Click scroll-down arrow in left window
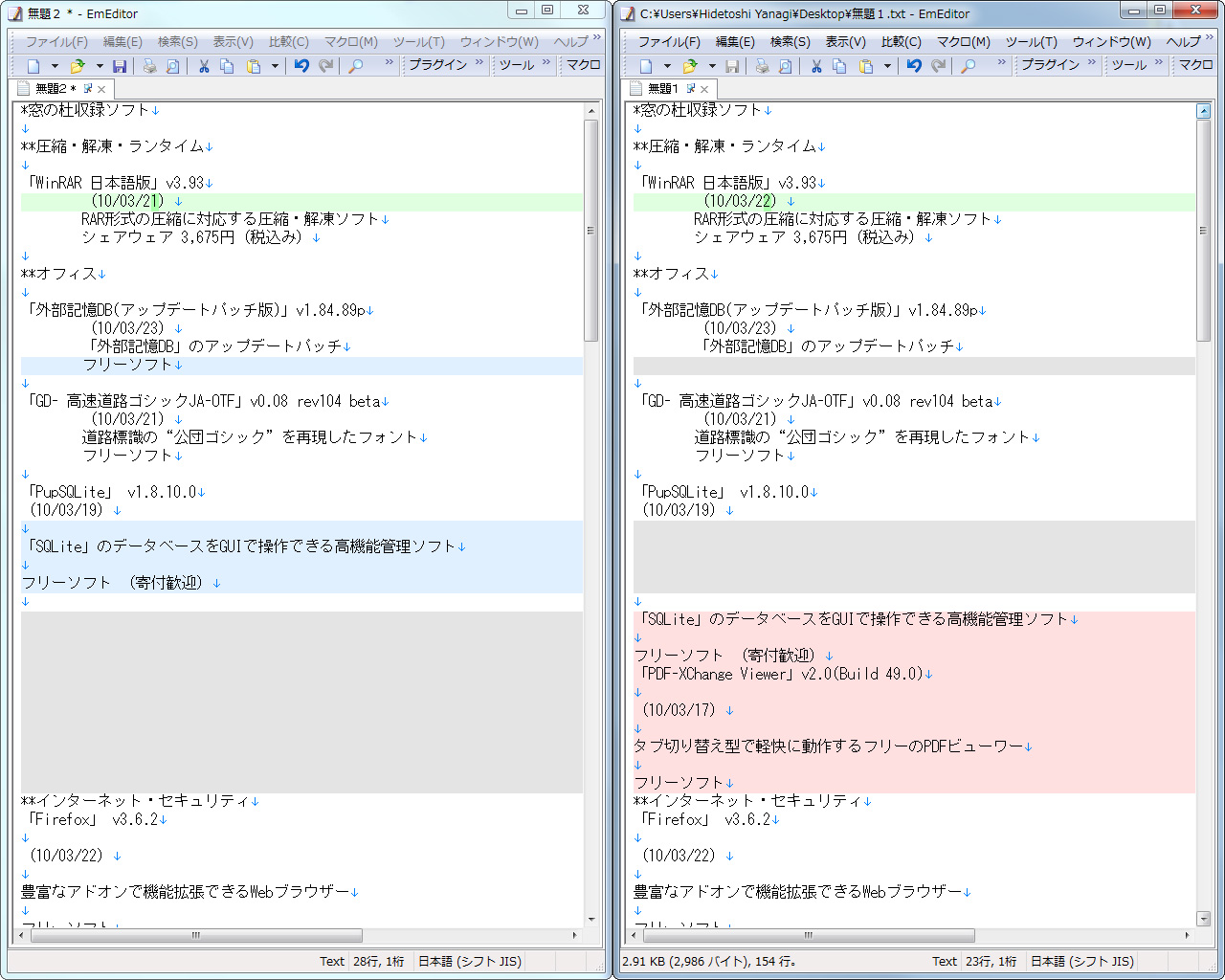1225x980 pixels. point(591,919)
